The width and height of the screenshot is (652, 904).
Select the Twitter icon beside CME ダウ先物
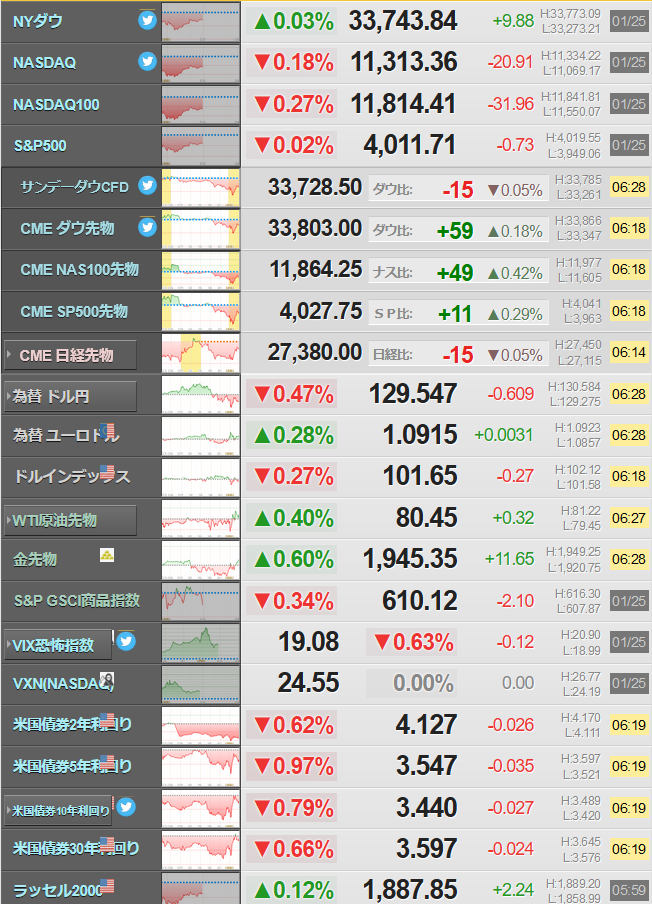click(x=148, y=227)
